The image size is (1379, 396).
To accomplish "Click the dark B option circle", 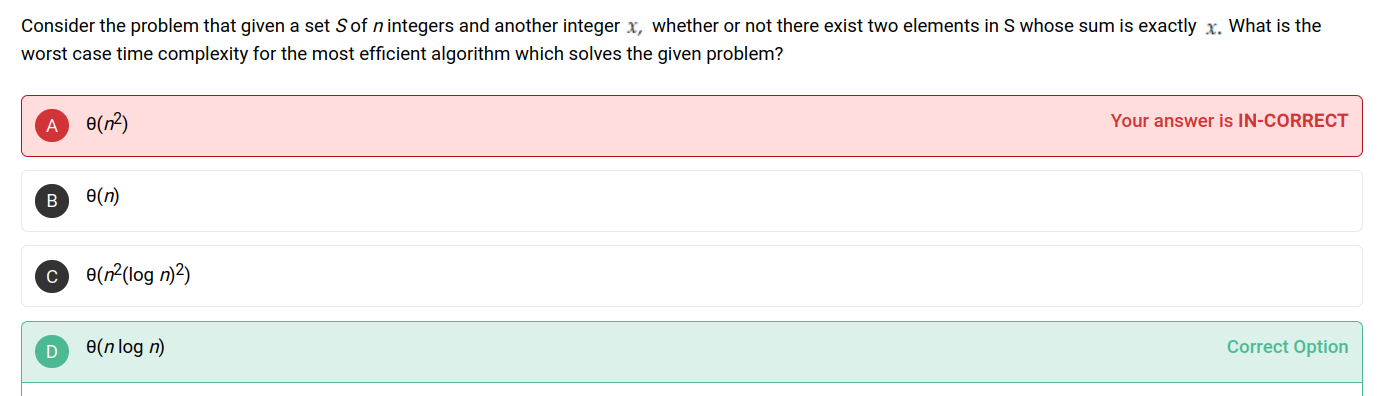I will coord(52,200).
